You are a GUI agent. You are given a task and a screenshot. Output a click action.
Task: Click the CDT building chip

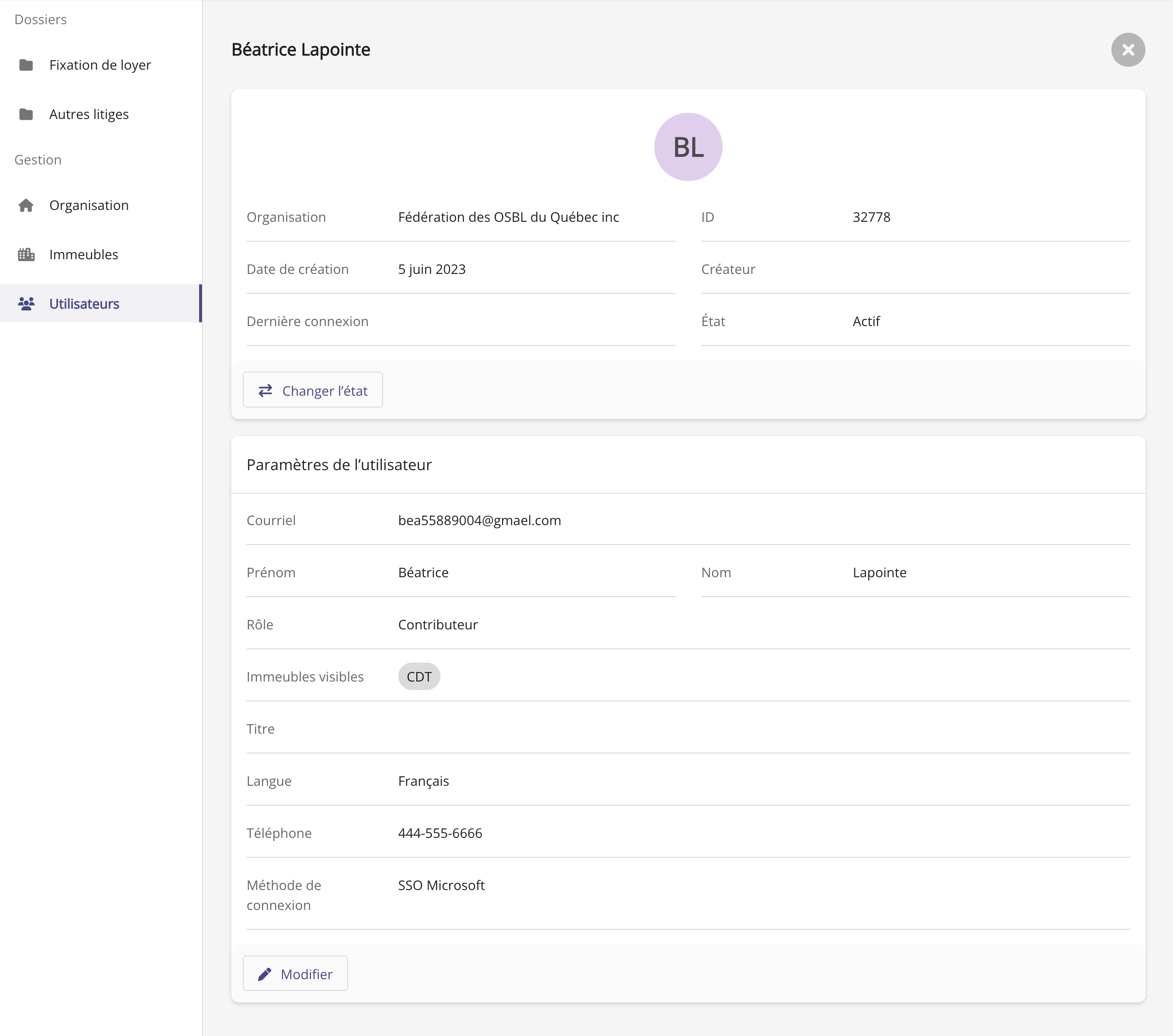coord(419,677)
